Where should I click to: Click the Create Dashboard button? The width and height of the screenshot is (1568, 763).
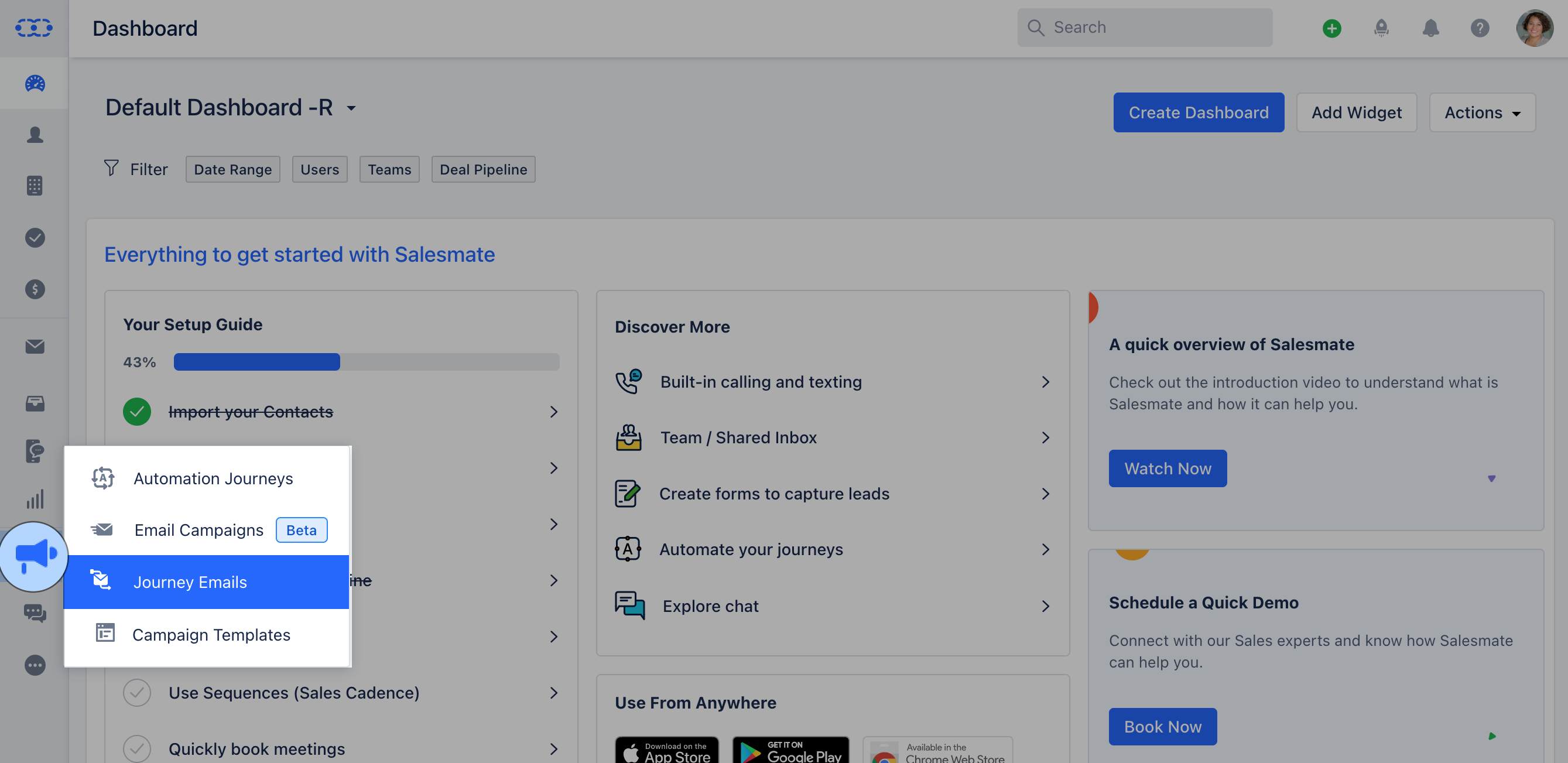click(1198, 112)
